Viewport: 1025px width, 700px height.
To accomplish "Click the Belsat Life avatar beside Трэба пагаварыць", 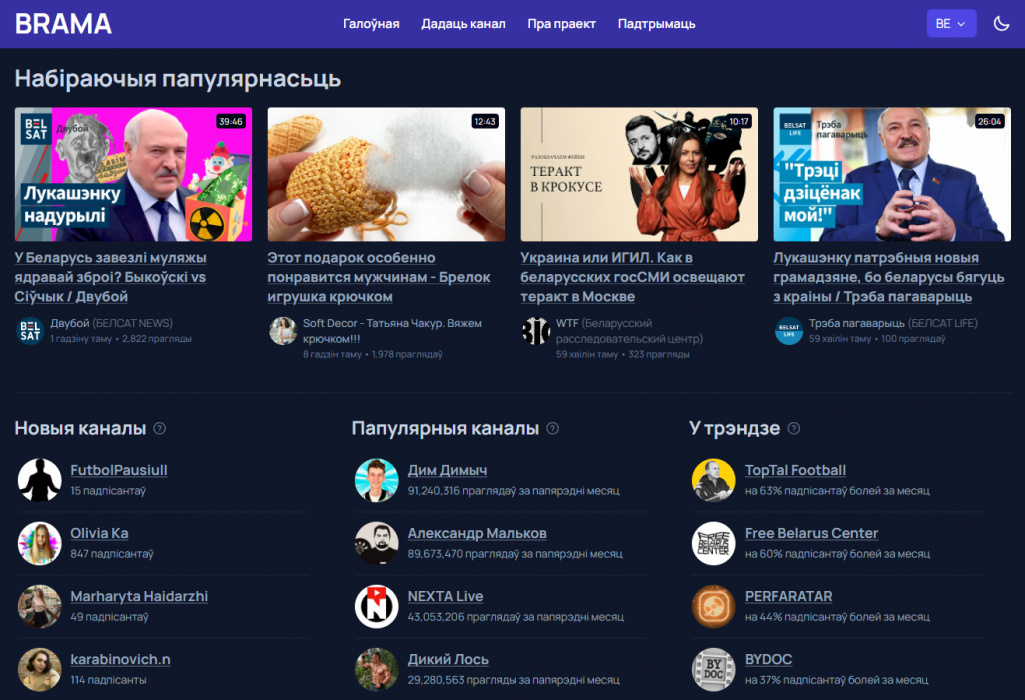I will coord(789,331).
